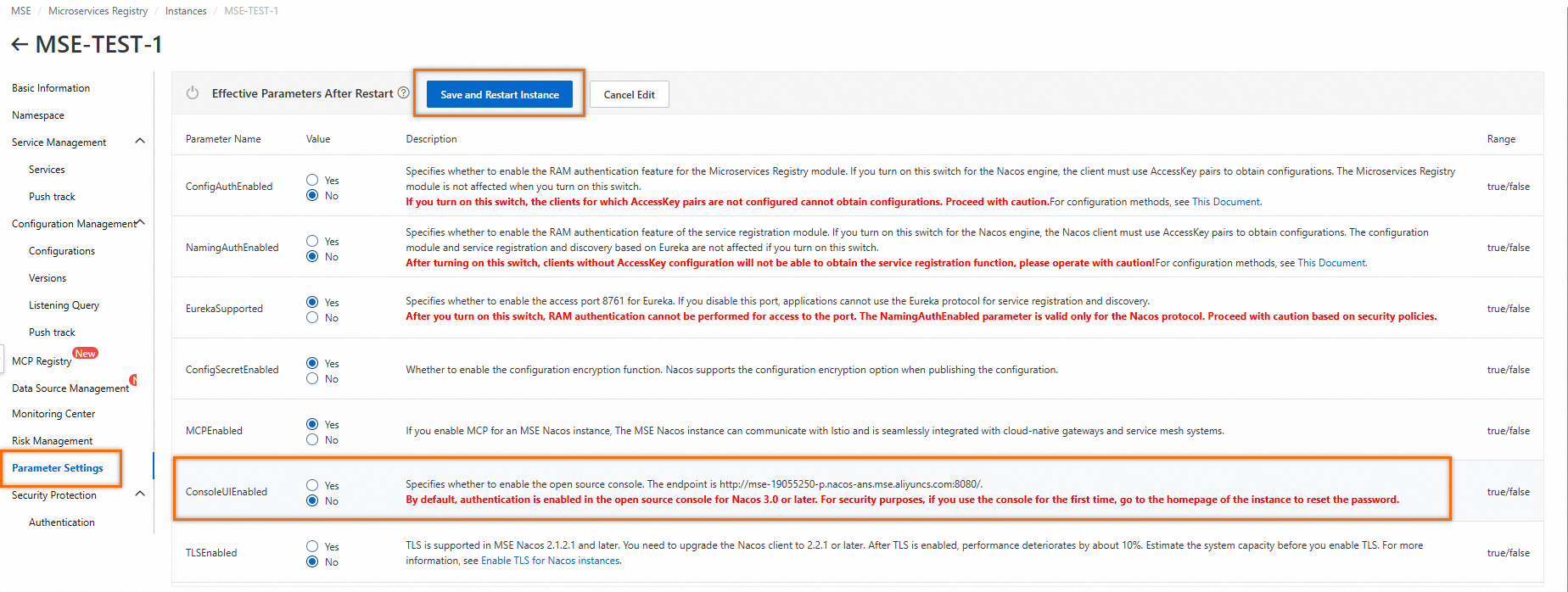Screen dimensions: 1568x592
Task: Select Yes for ConsoleUIEnabled
Action: click(x=312, y=485)
